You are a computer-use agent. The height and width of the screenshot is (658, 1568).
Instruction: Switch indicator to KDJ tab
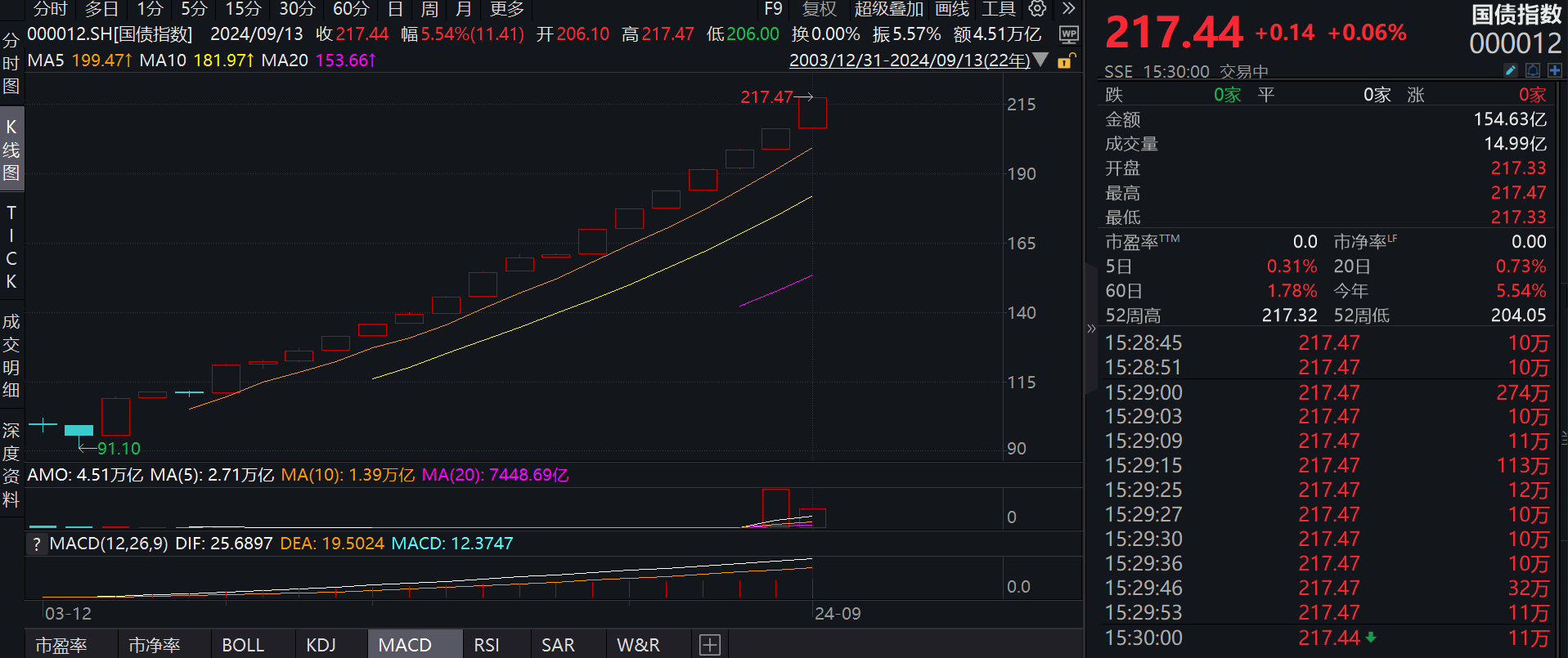[321, 645]
